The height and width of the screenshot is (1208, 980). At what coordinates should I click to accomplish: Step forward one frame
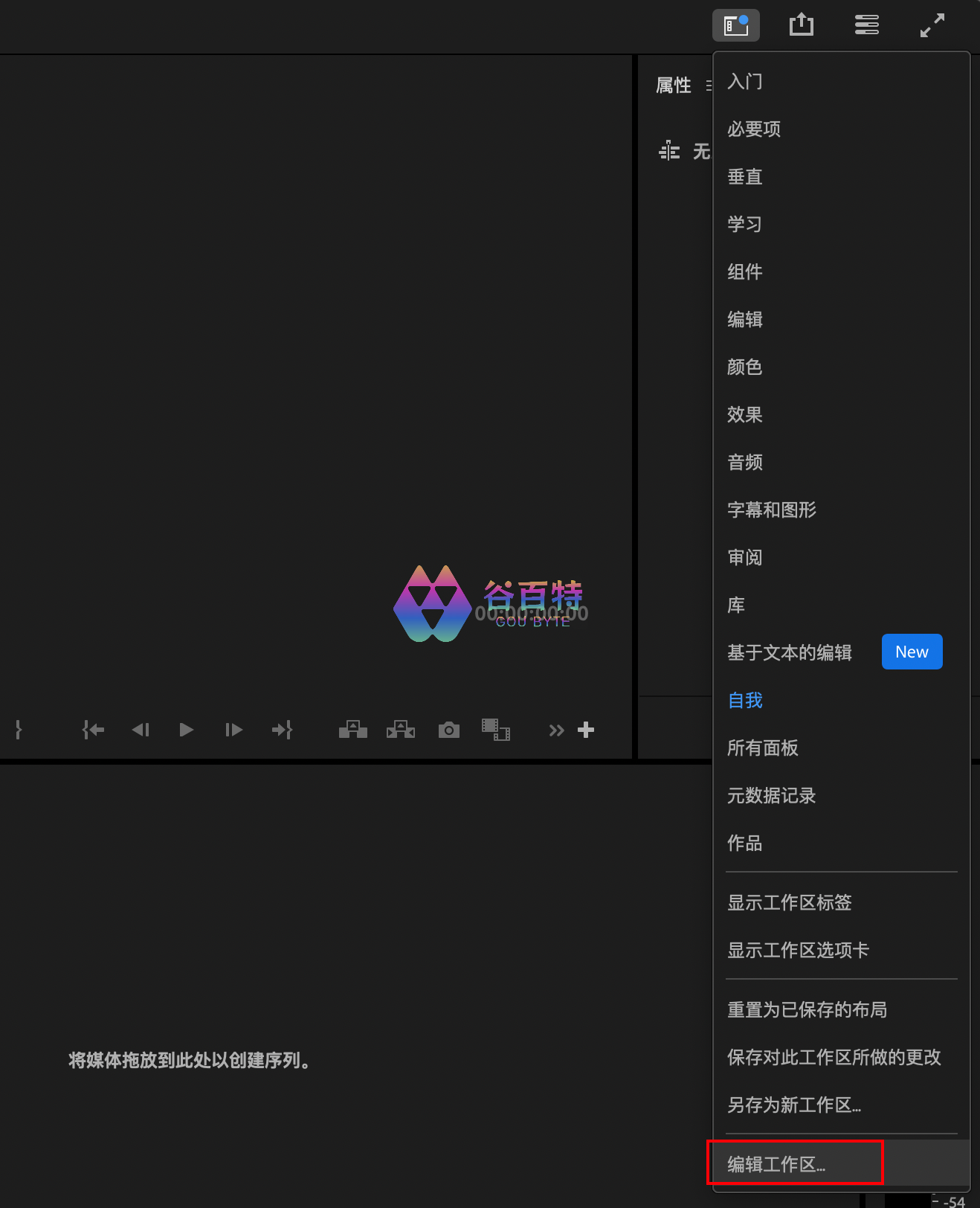[233, 730]
